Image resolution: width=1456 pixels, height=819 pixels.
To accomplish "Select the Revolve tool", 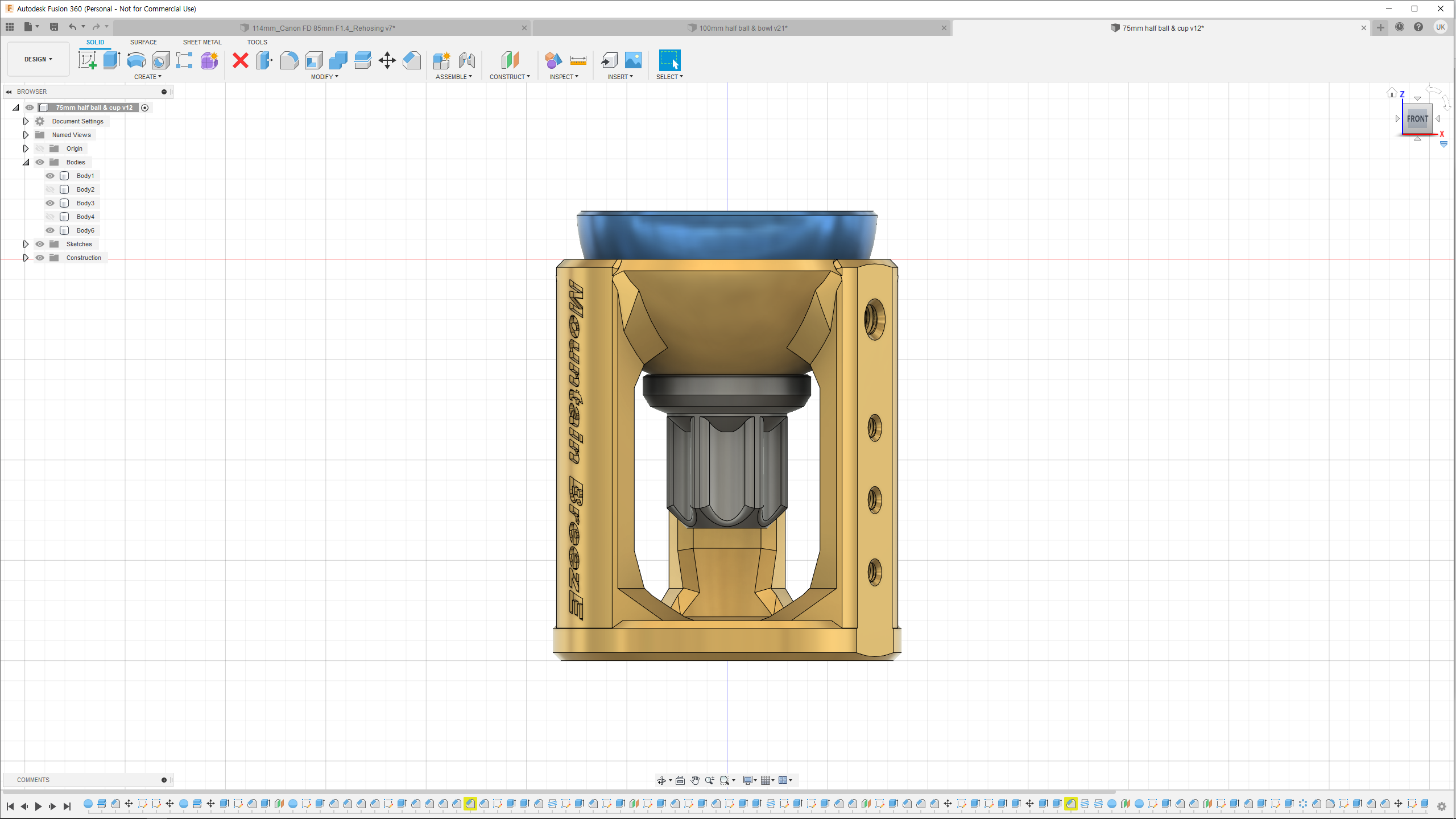I will coord(136,60).
